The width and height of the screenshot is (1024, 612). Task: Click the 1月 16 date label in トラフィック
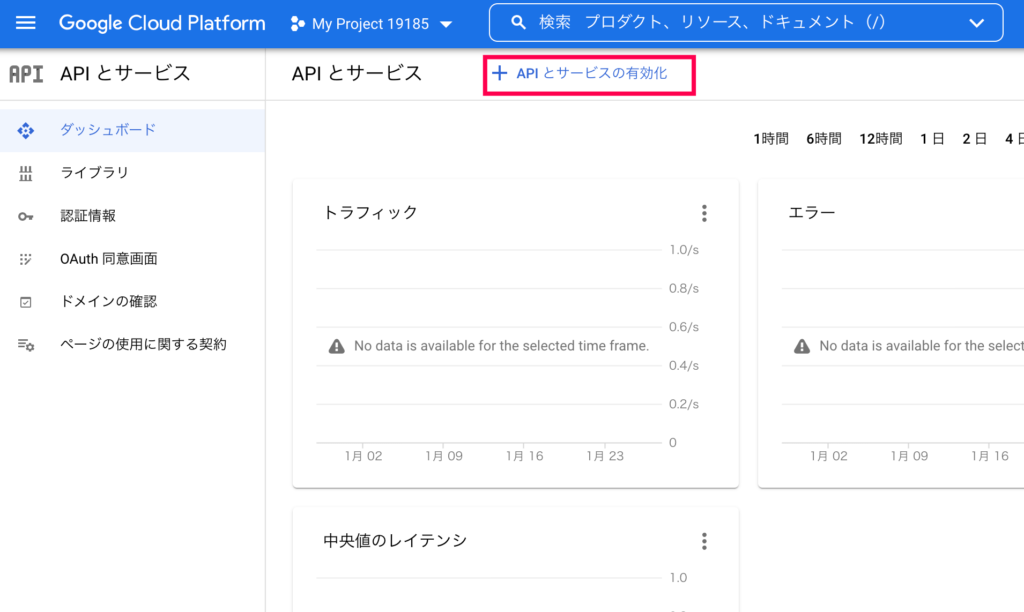click(524, 456)
